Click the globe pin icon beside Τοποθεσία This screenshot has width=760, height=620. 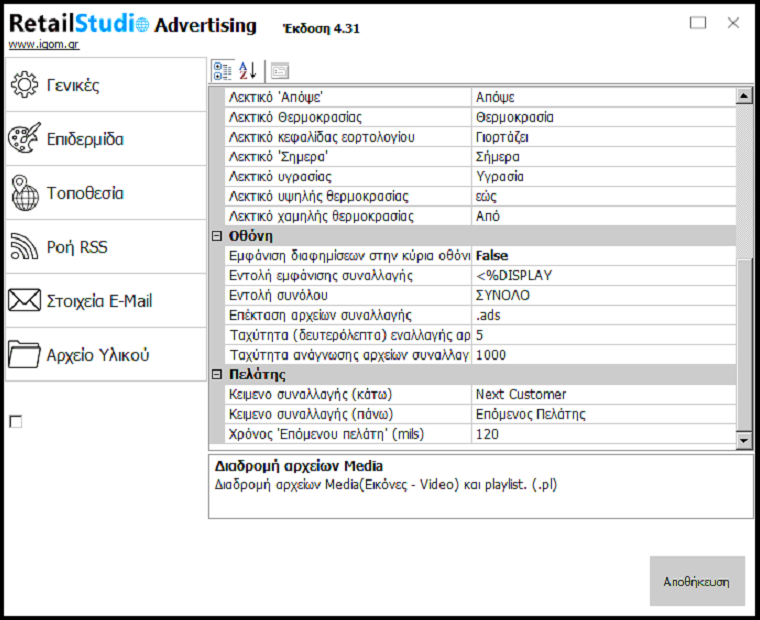click(25, 193)
